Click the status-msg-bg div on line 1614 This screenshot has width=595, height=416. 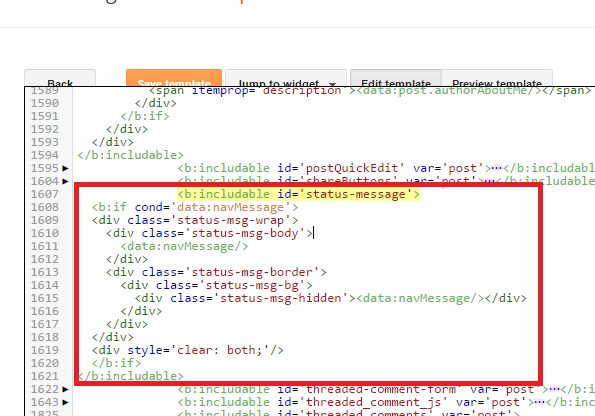point(217,285)
